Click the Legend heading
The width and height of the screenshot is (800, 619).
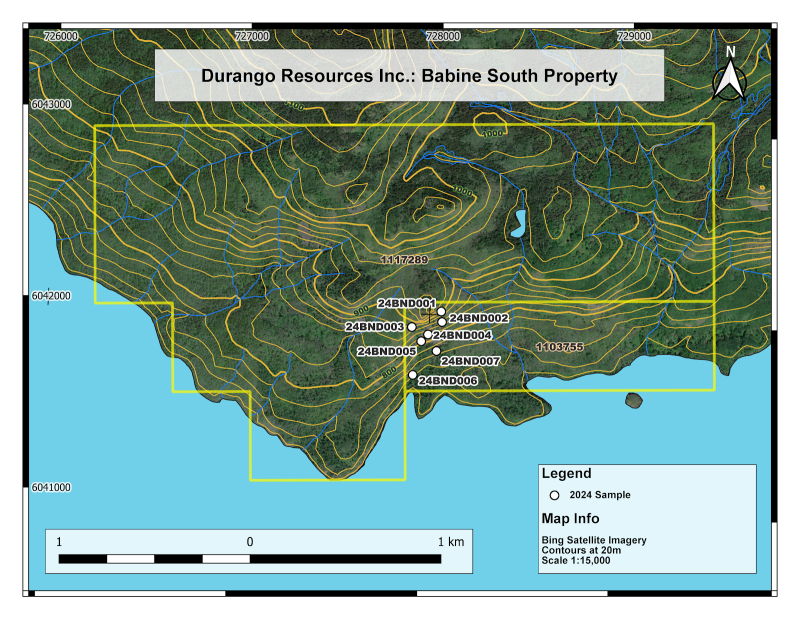point(566,473)
